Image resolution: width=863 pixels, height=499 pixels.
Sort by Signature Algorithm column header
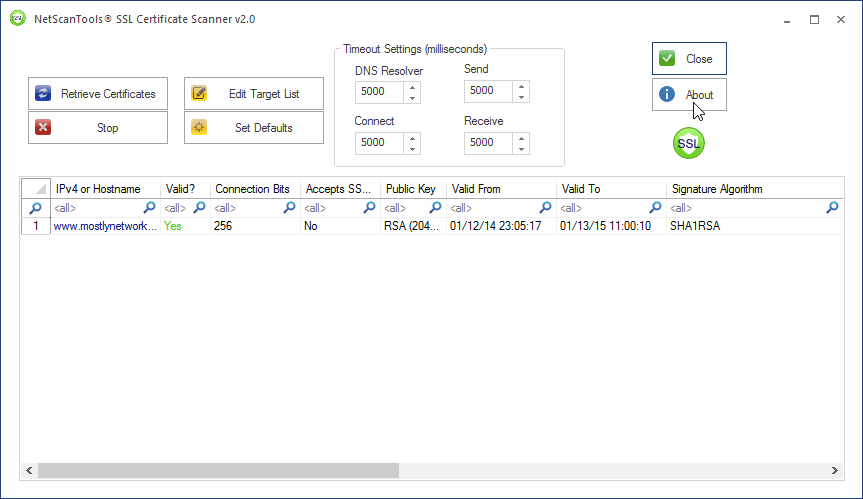(x=755, y=189)
